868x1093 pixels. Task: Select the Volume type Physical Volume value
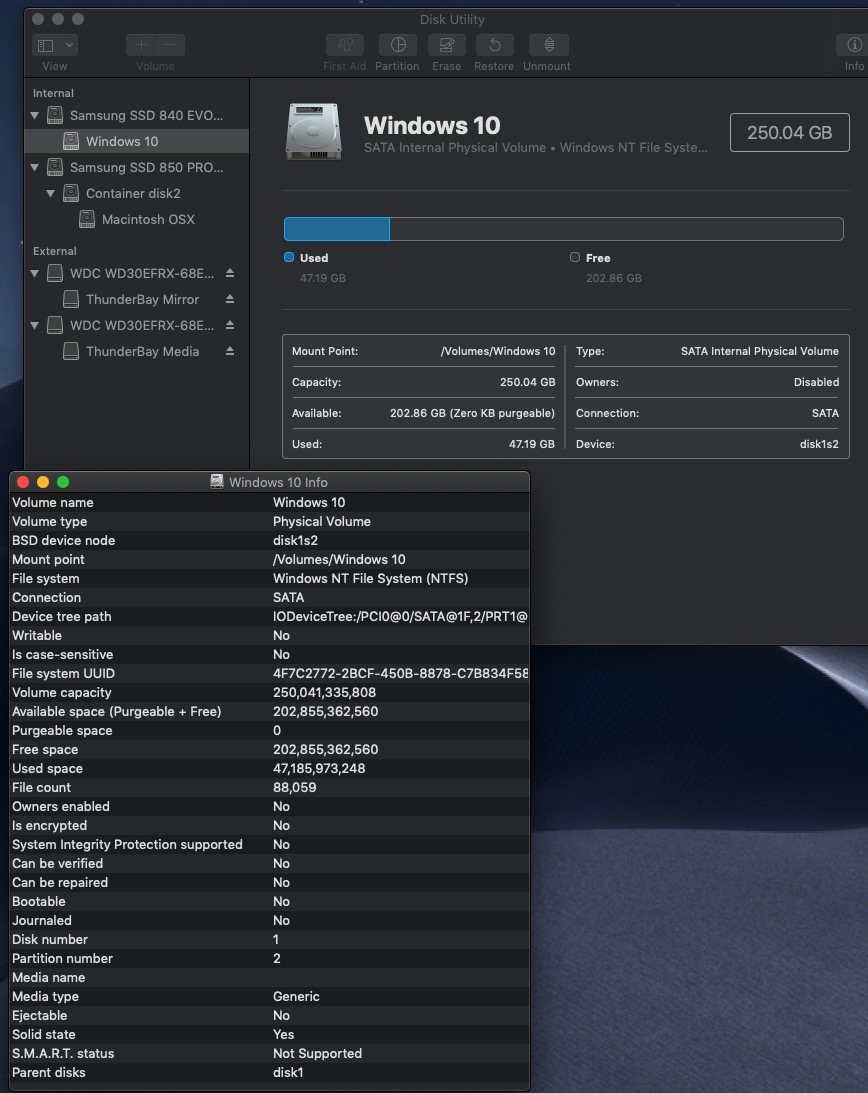[321, 521]
